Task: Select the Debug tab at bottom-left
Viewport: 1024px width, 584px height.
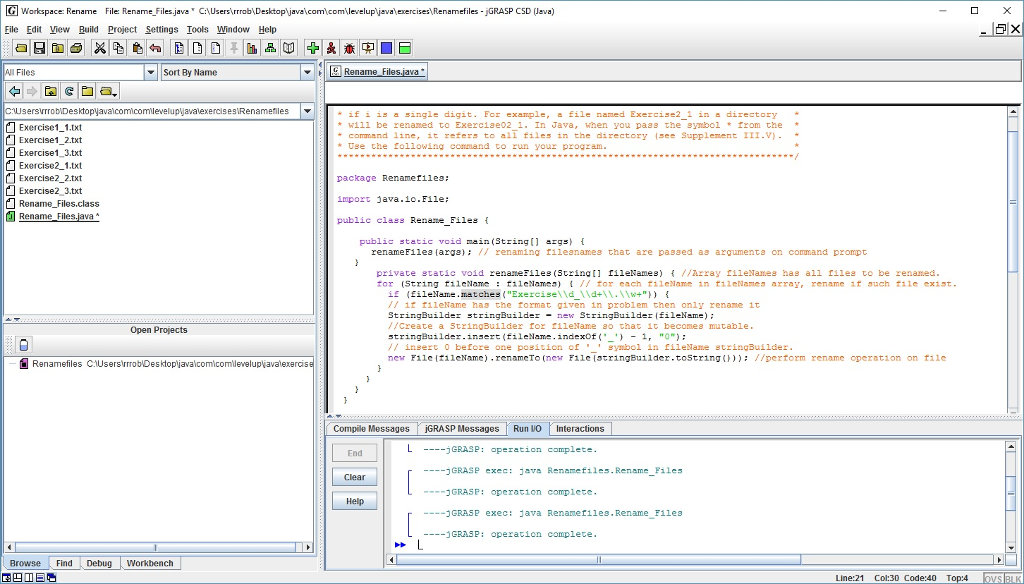Action: (x=99, y=563)
